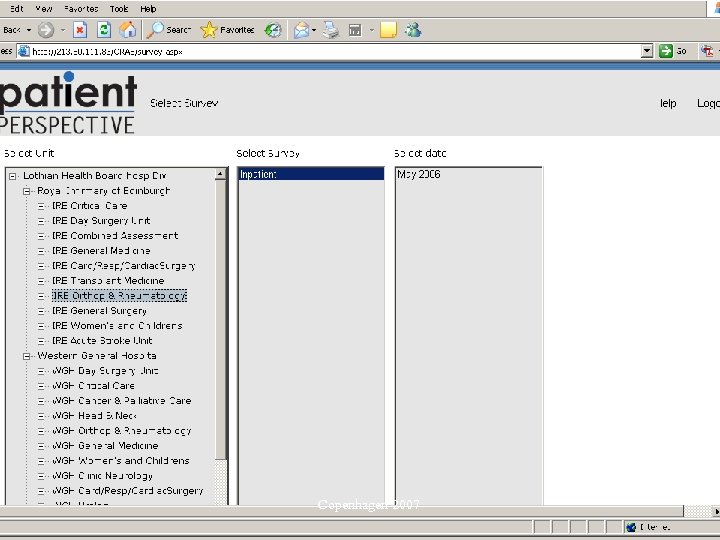Viewport: 720px width, 540px height.
Task: Select RIE Women's and Childrens unit
Action: [117, 326]
